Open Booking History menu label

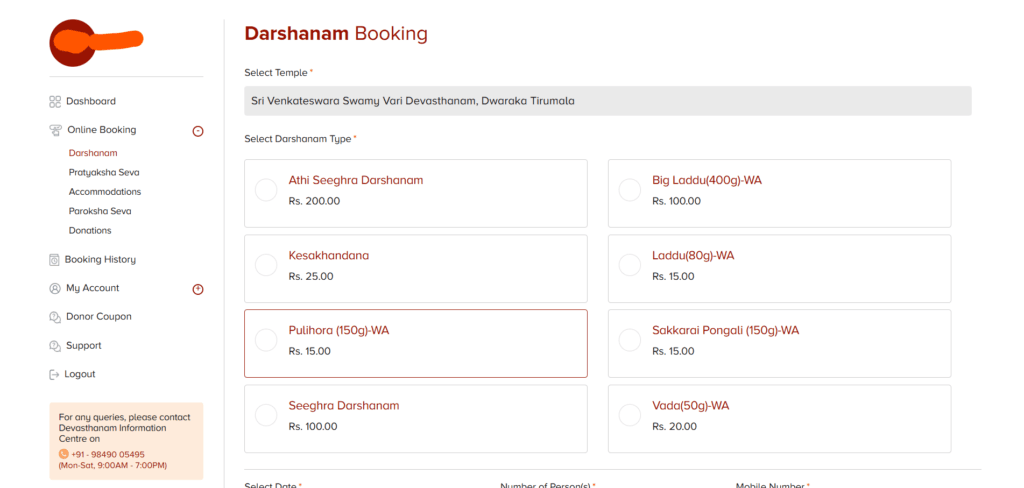pos(101,260)
